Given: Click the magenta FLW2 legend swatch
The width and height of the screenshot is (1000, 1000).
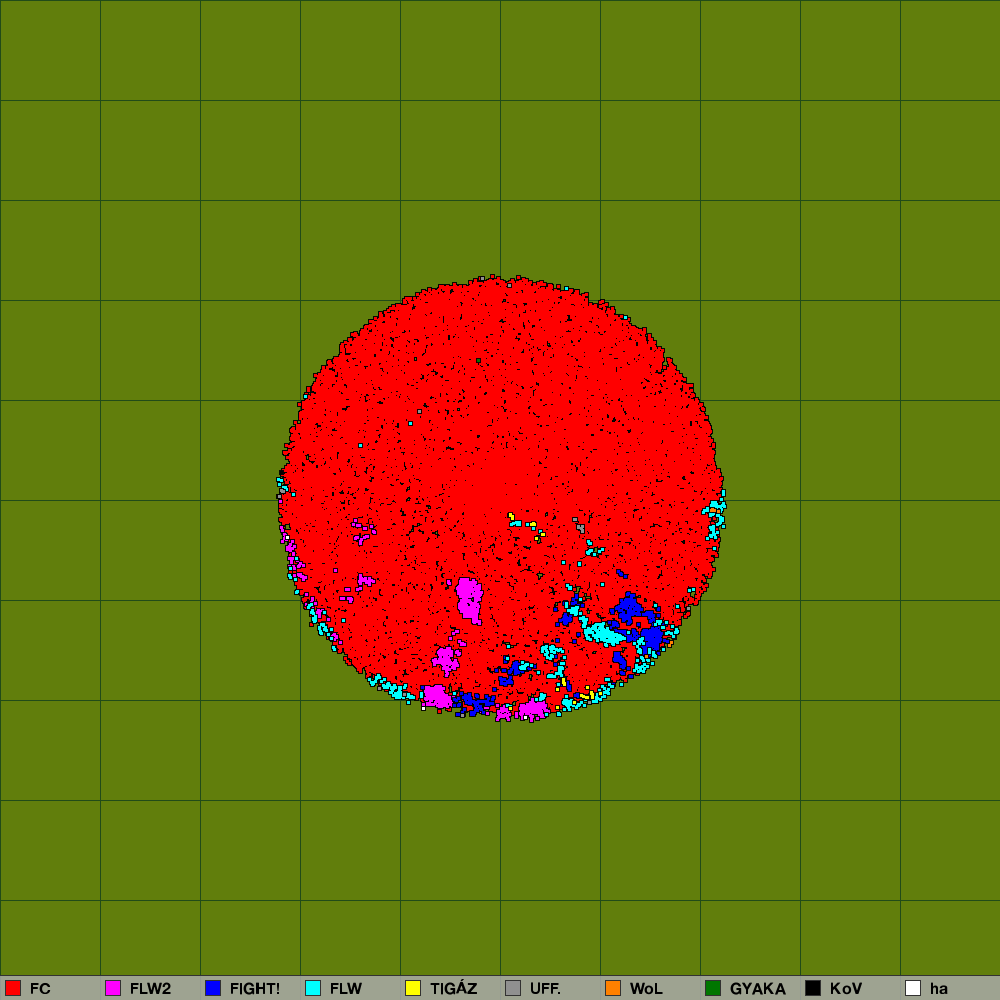Looking at the screenshot, I should [113, 988].
